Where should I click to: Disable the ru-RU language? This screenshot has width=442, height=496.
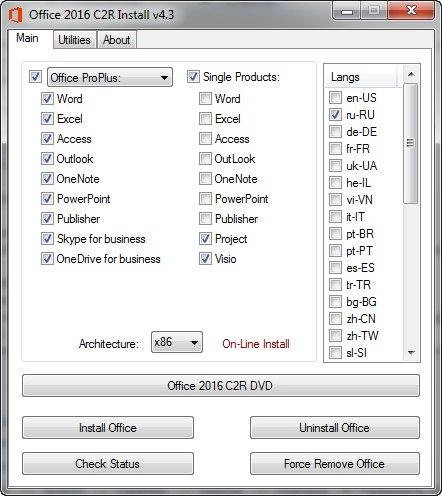pyautogui.click(x=335, y=114)
